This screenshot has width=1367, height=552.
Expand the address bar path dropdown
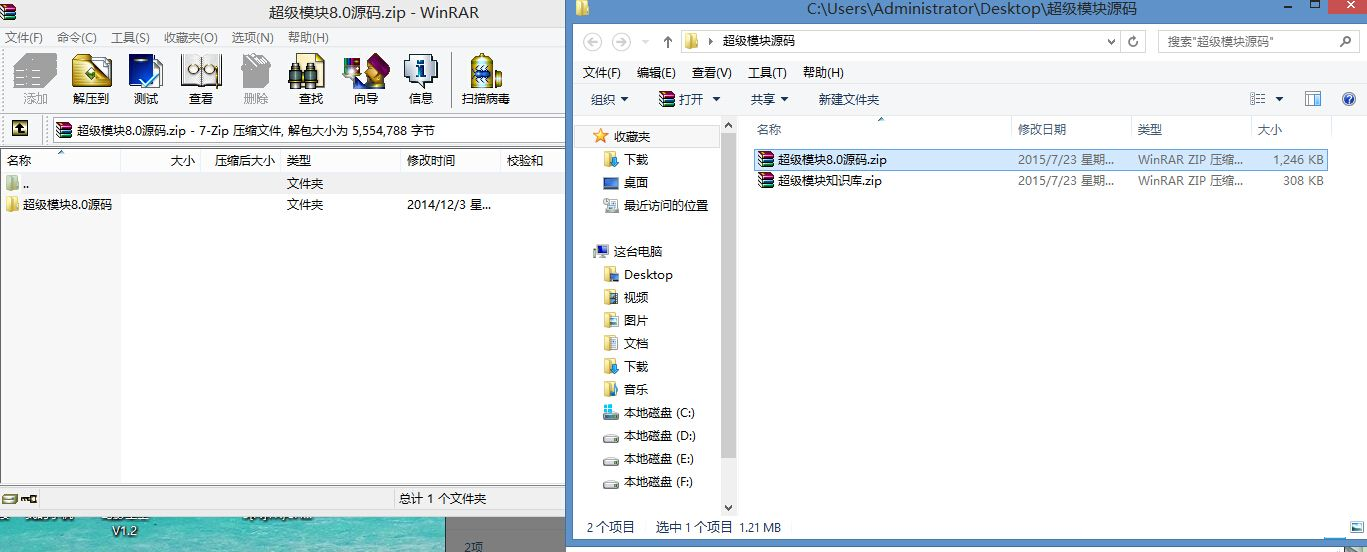click(1110, 42)
